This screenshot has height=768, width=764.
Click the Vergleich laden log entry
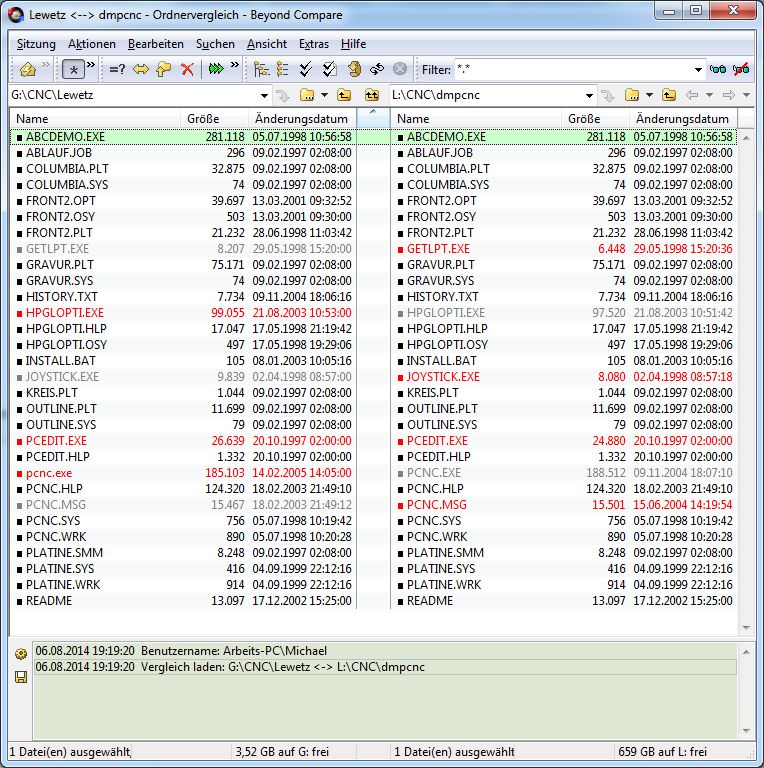[x=385, y=667]
